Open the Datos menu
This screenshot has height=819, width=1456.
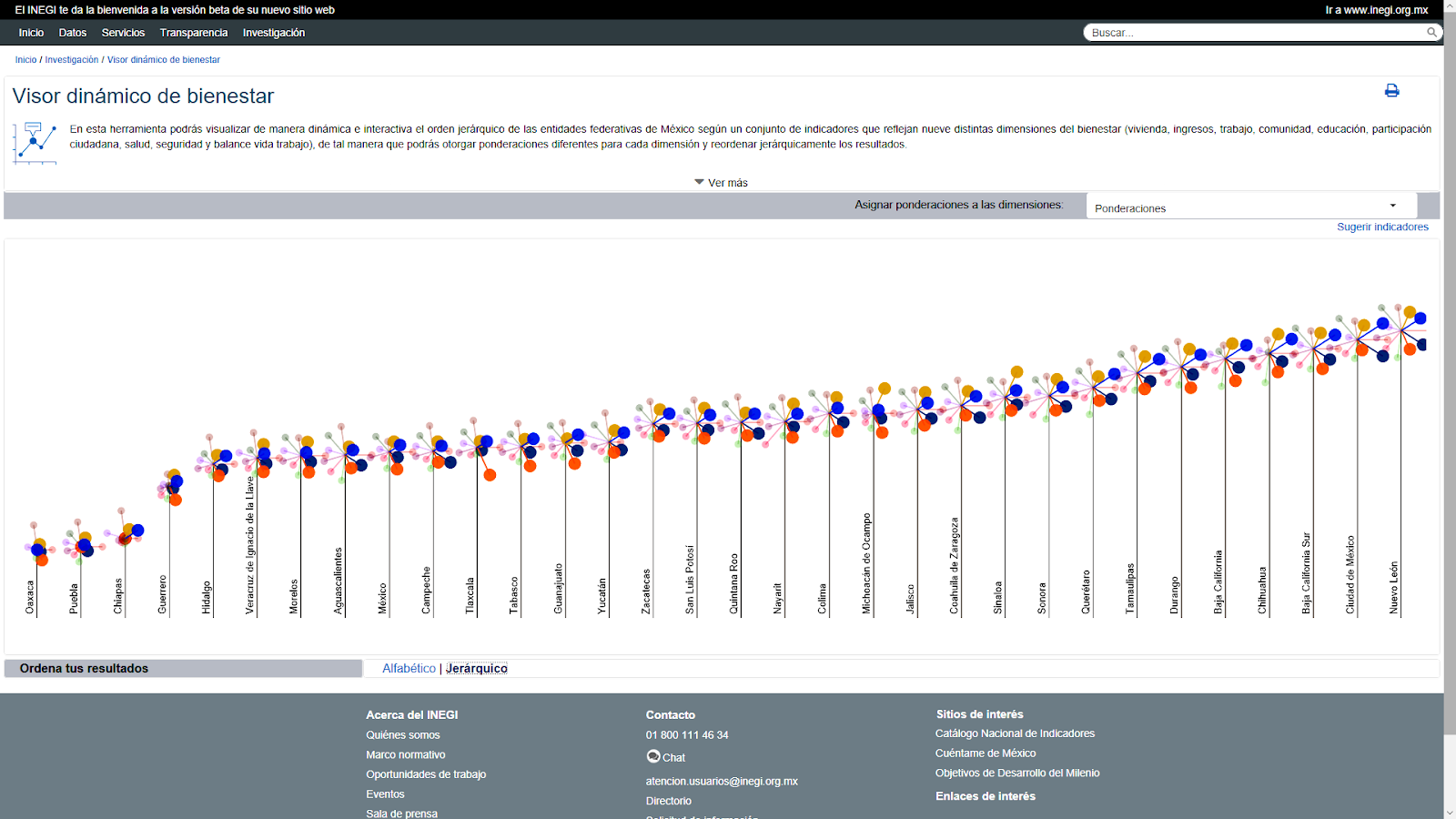(73, 33)
